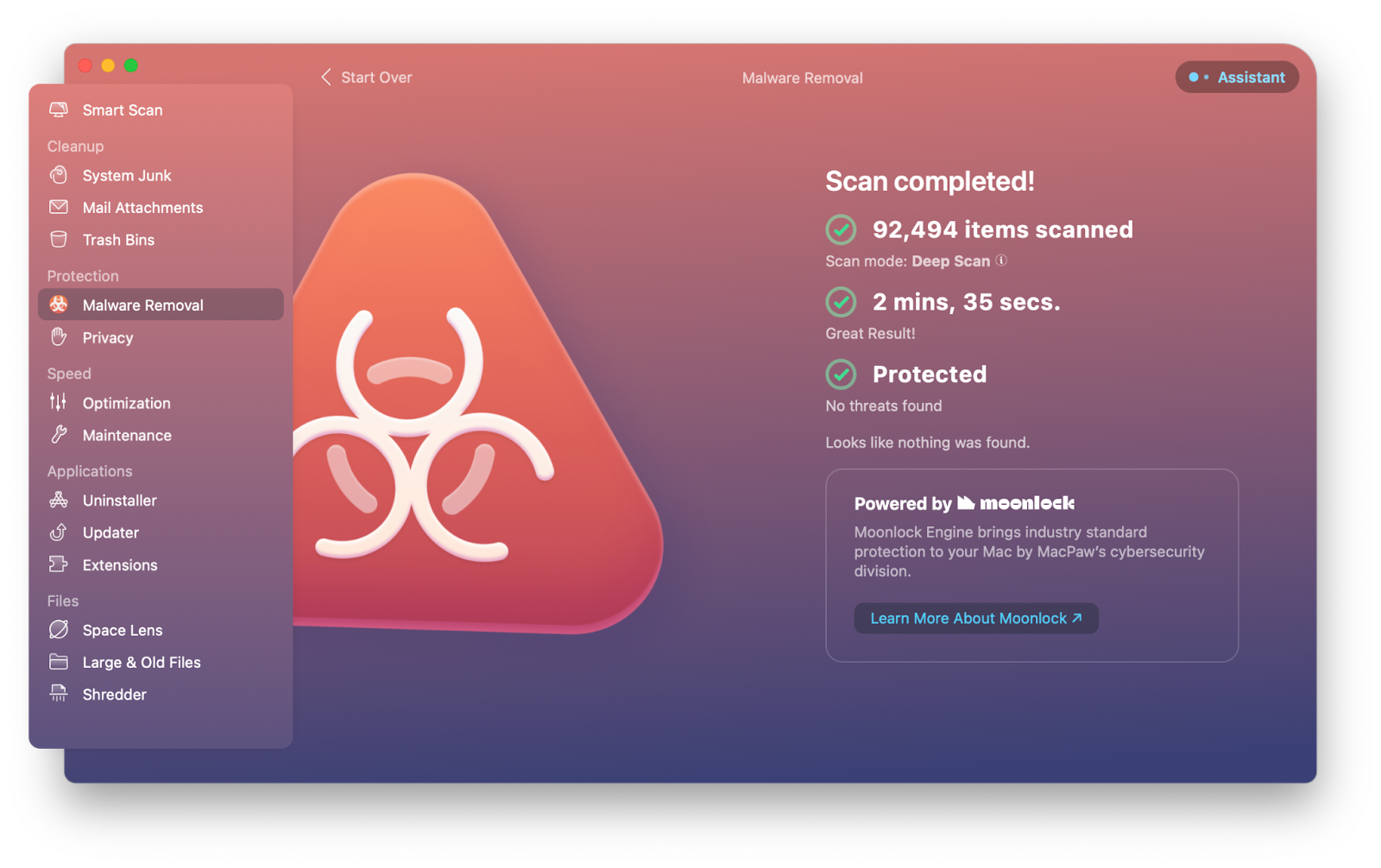Click the Start Over back button
The width and height of the screenshot is (1381, 868).
[367, 78]
